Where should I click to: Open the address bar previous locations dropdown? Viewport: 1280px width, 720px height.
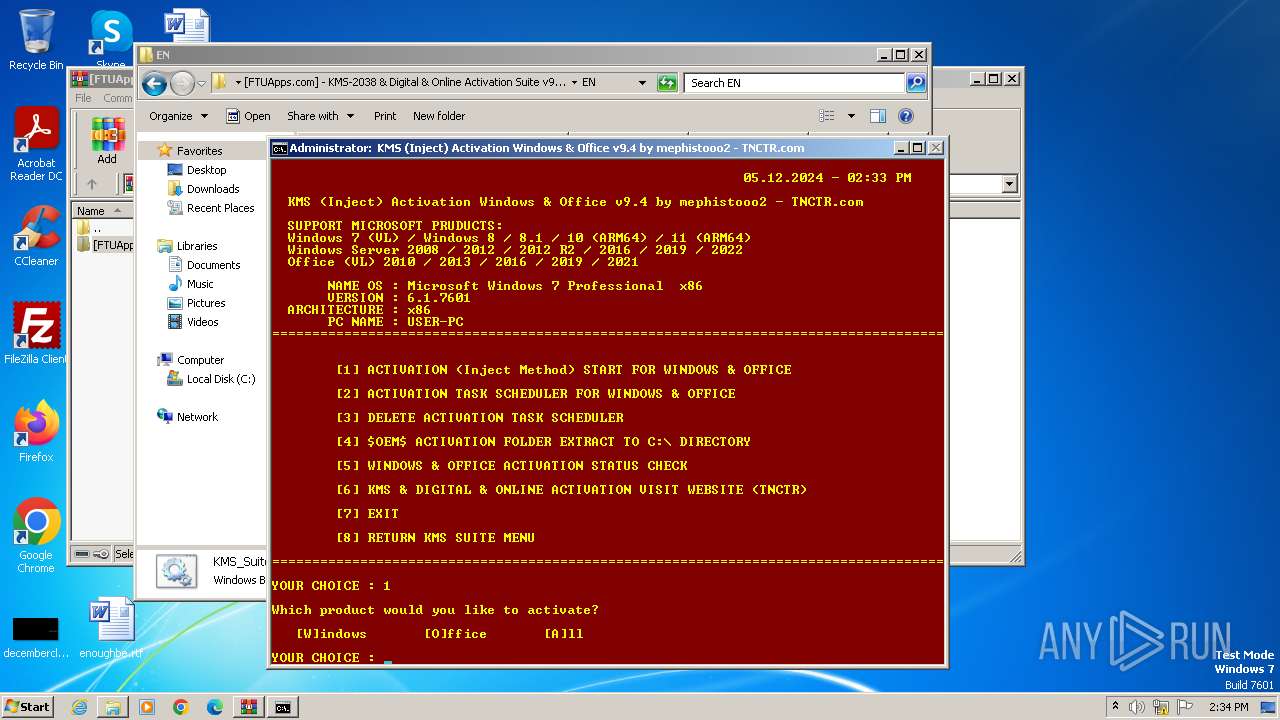[642, 83]
